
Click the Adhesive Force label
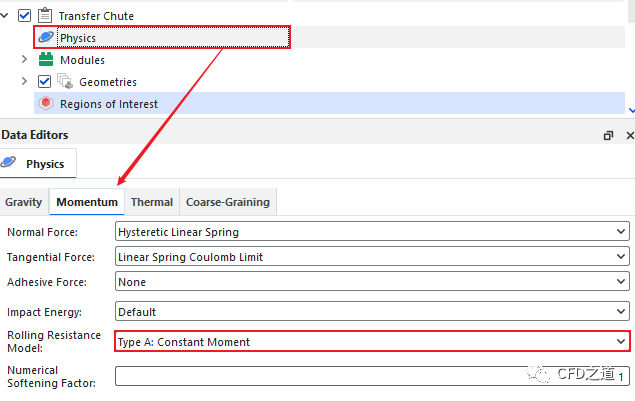[47, 282]
